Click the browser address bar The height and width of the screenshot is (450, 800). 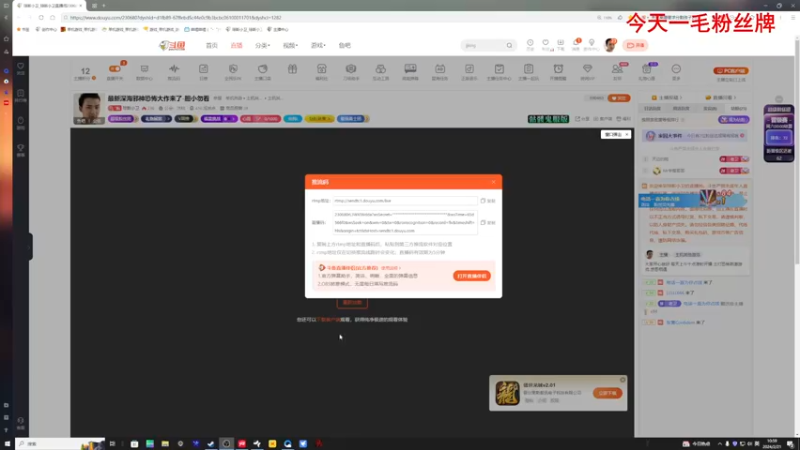[x=327, y=17]
